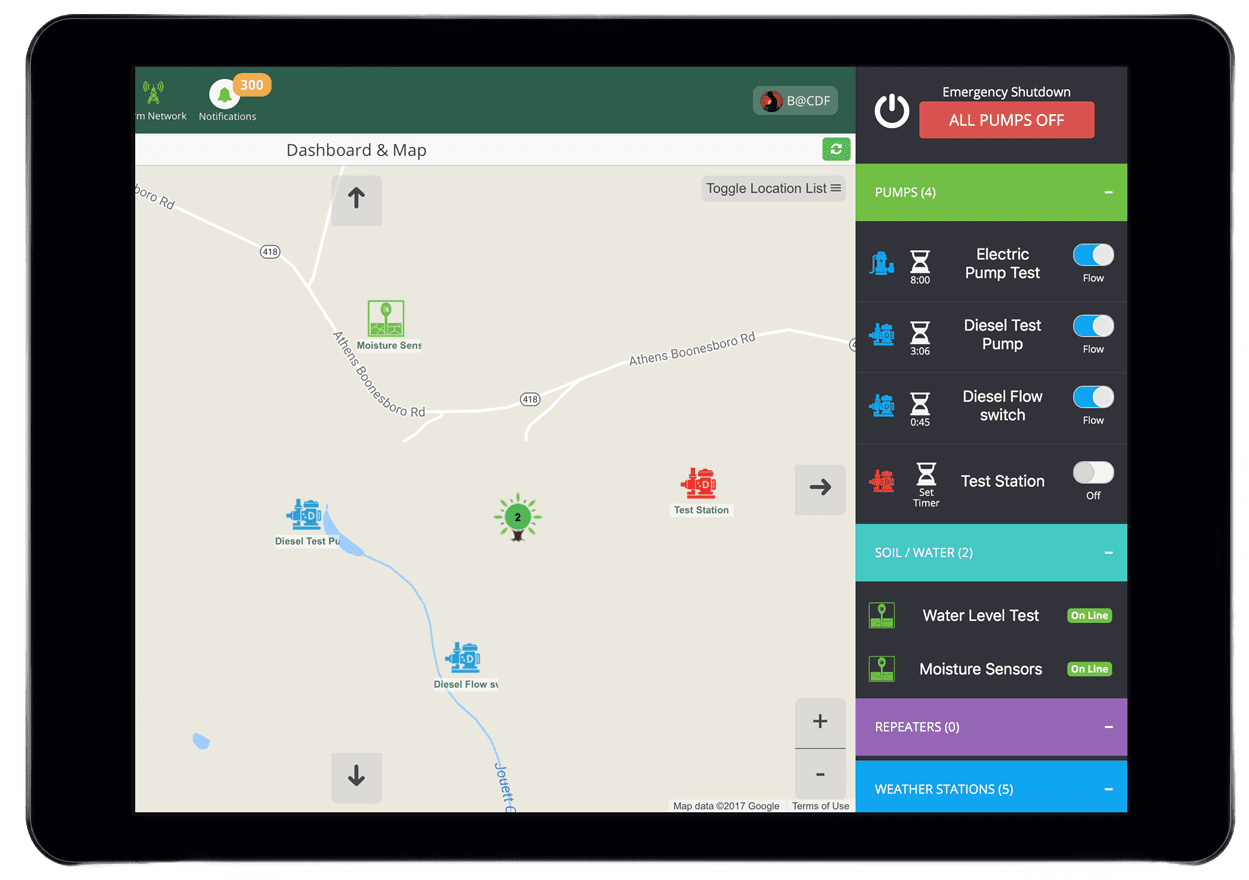Select the Diesel Flow switch map marker
The width and height of the screenshot is (1249, 880).
coord(463,658)
